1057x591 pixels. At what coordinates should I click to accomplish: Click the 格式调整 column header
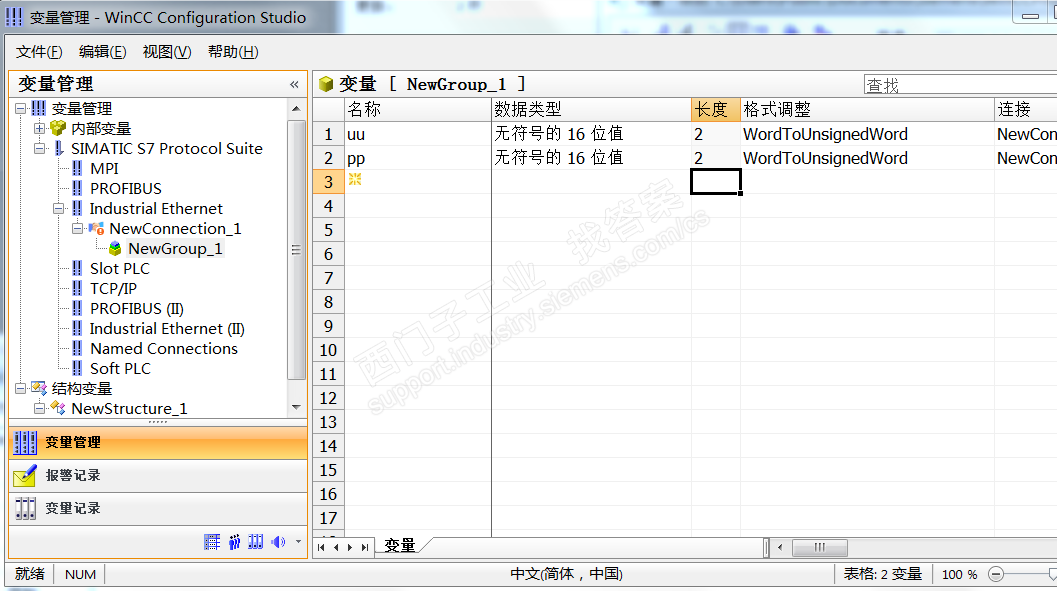click(868, 109)
